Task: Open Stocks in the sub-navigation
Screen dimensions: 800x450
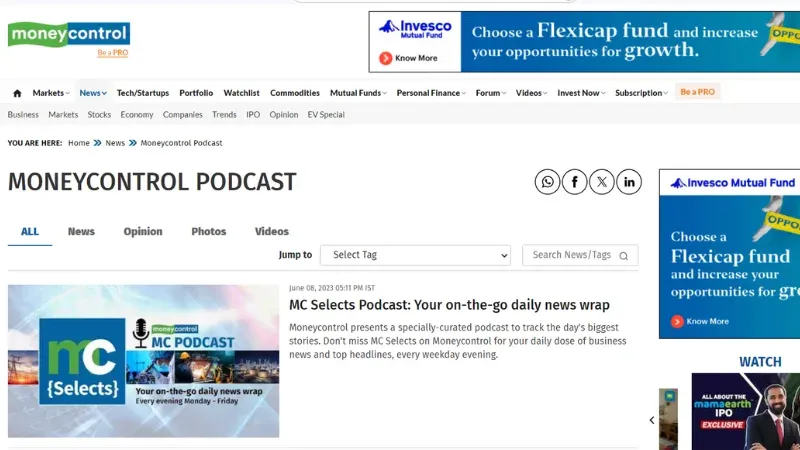Action: (99, 115)
